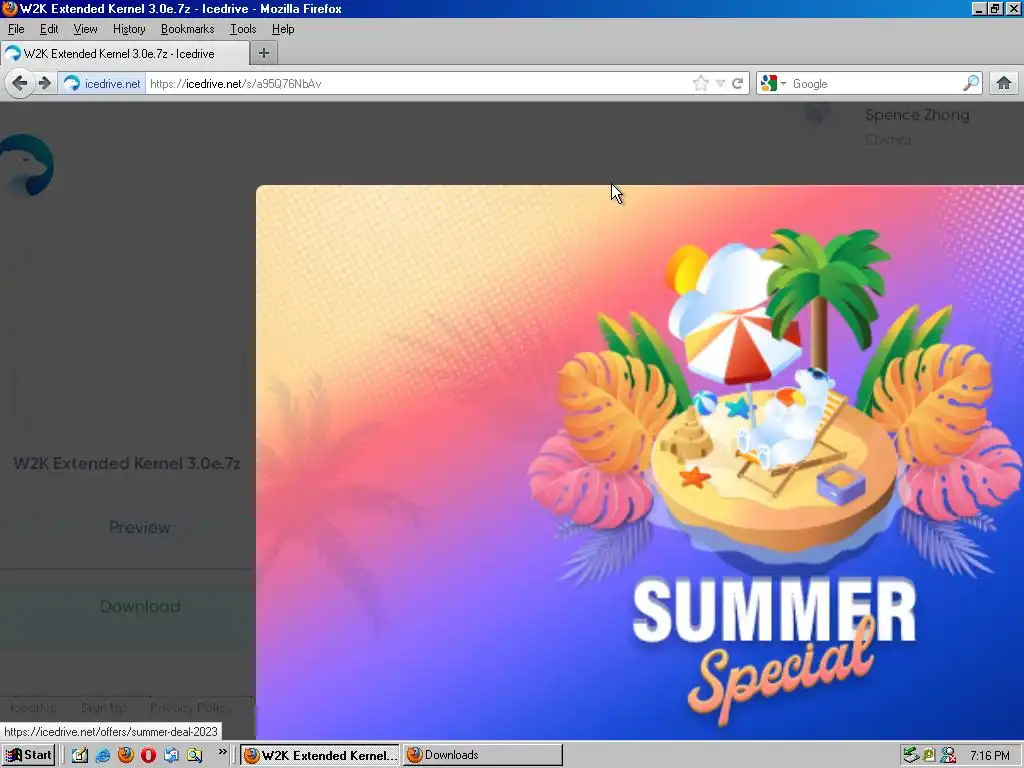Open the History menu
The image size is (1024, 768).
(x=129, y=29)
